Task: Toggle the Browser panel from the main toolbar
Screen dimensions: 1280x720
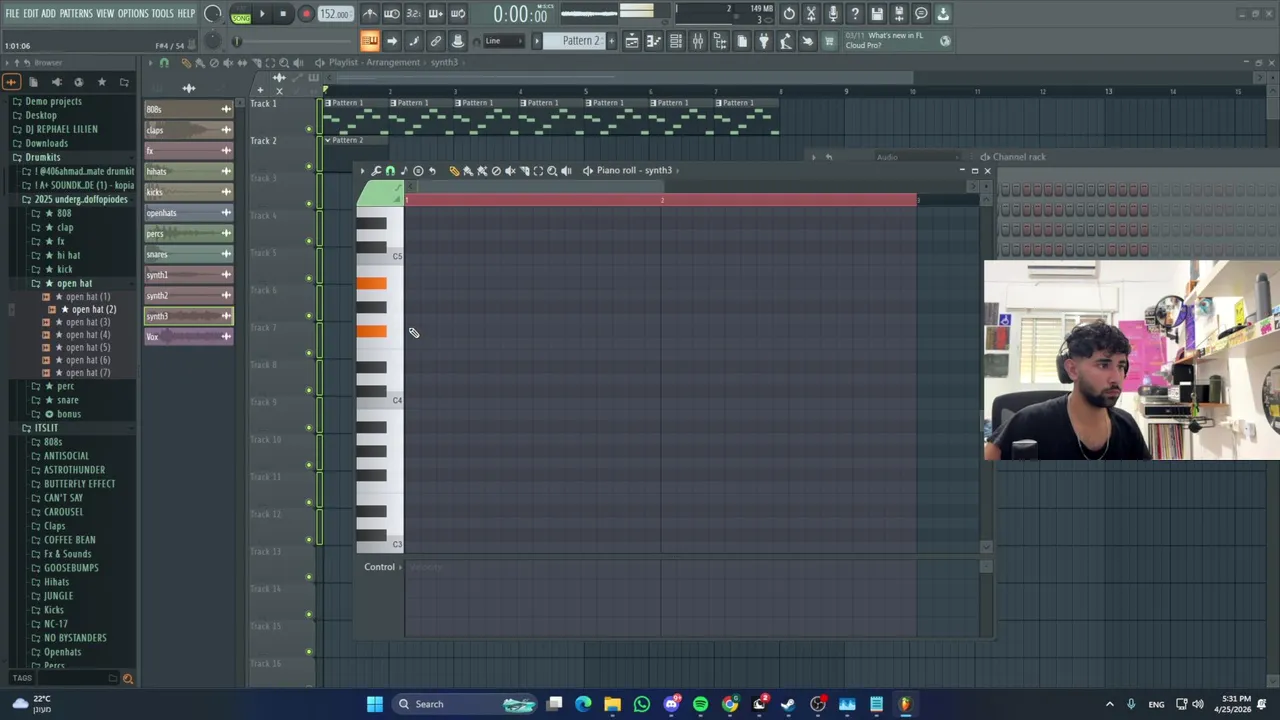Action: pyautogui.click(x=720, y=41)
